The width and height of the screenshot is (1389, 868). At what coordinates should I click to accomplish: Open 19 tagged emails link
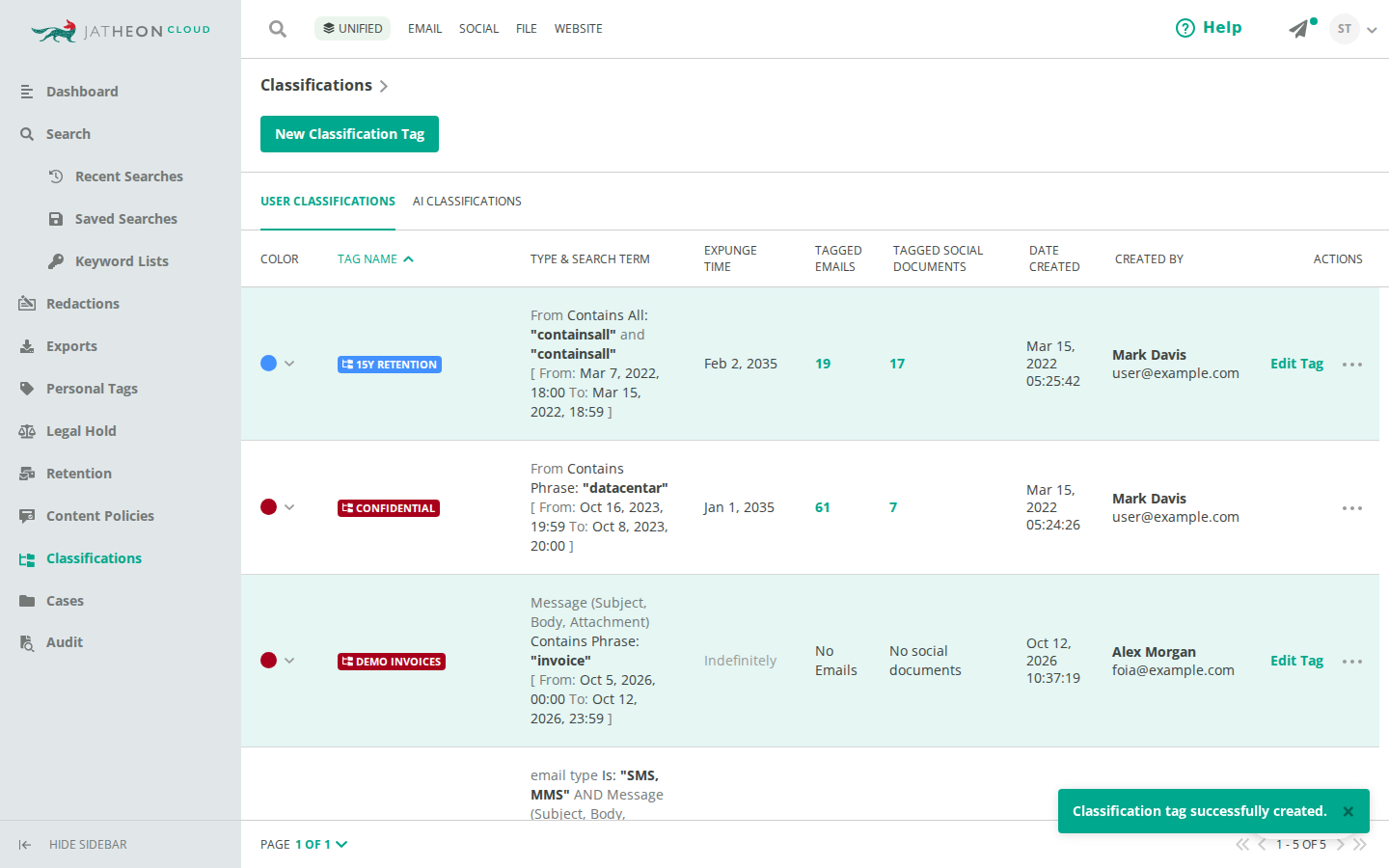(x=823, y=364)
